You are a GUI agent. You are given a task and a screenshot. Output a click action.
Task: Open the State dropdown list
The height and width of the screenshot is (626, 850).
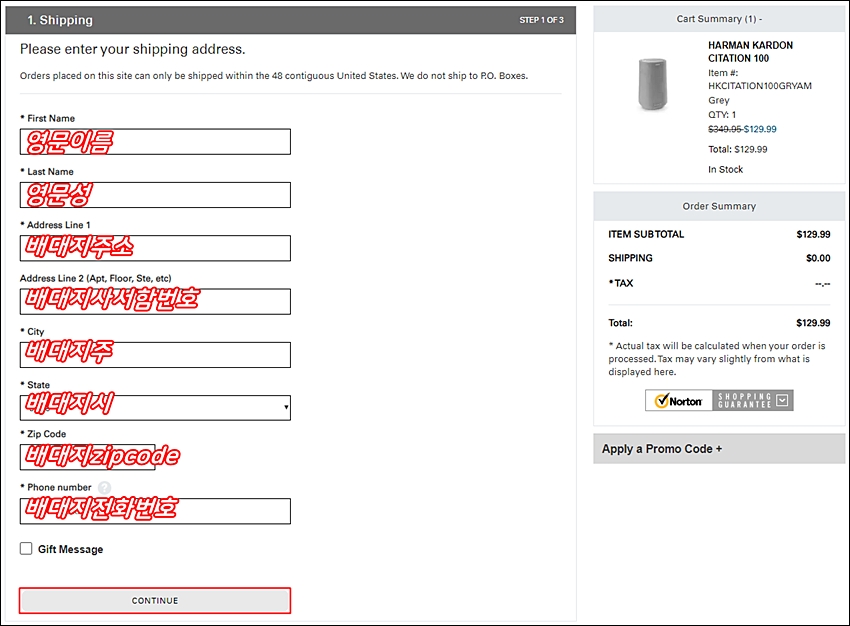tap(155, 408)
